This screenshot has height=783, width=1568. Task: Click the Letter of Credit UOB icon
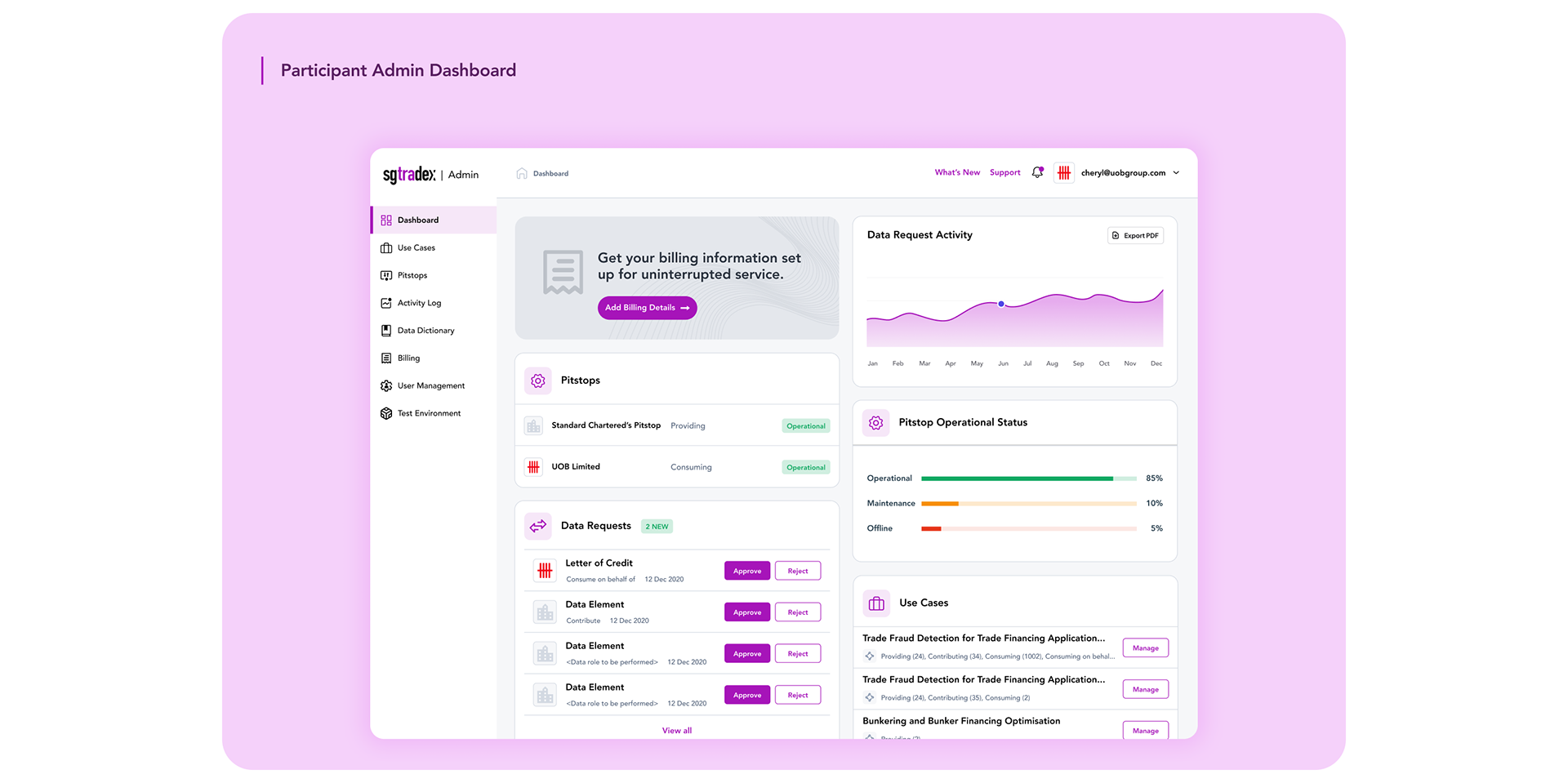click(x=545, y=571)
